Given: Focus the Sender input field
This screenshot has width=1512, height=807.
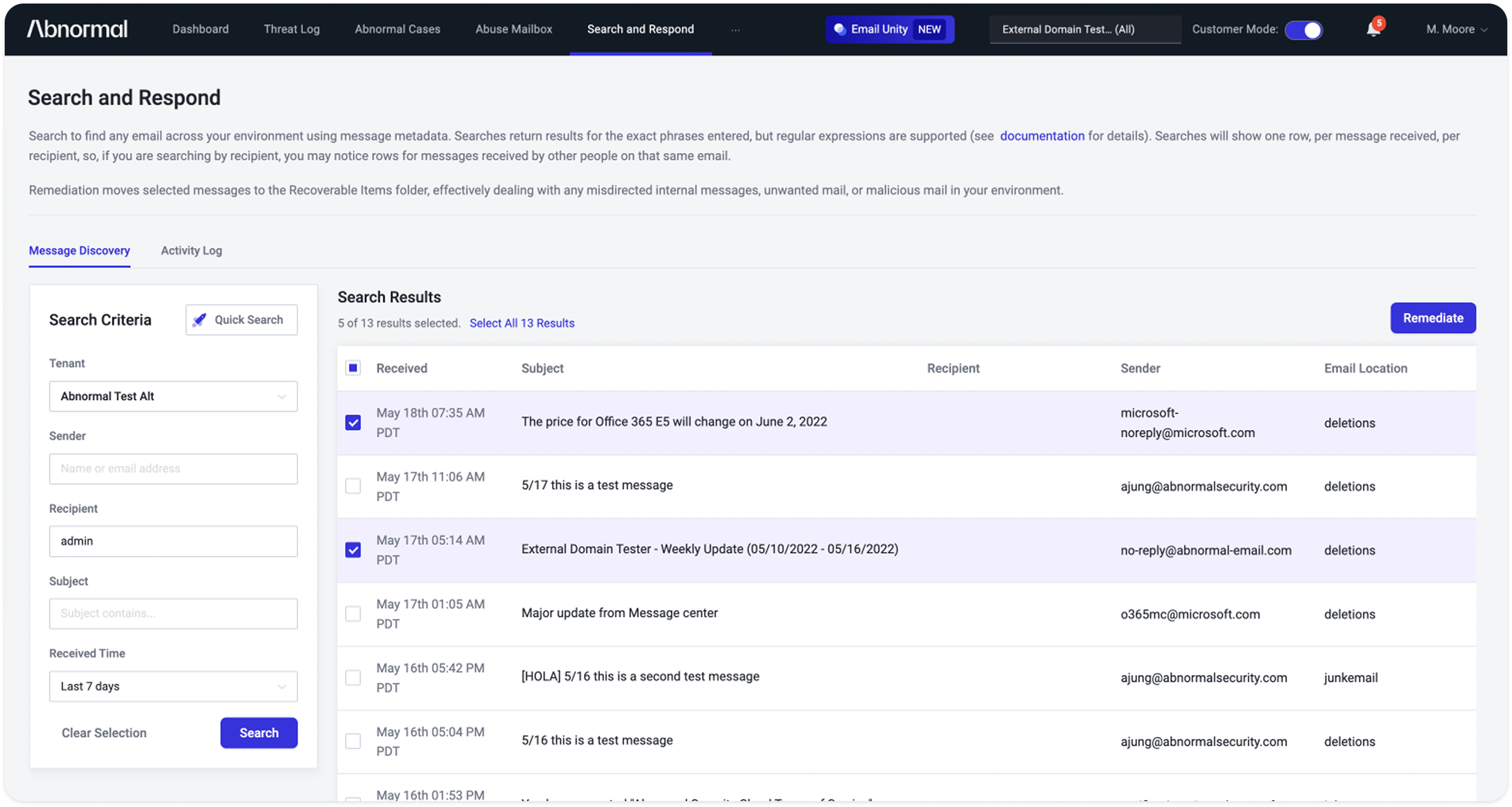Looking at the screenshot, I should (173, 469).
